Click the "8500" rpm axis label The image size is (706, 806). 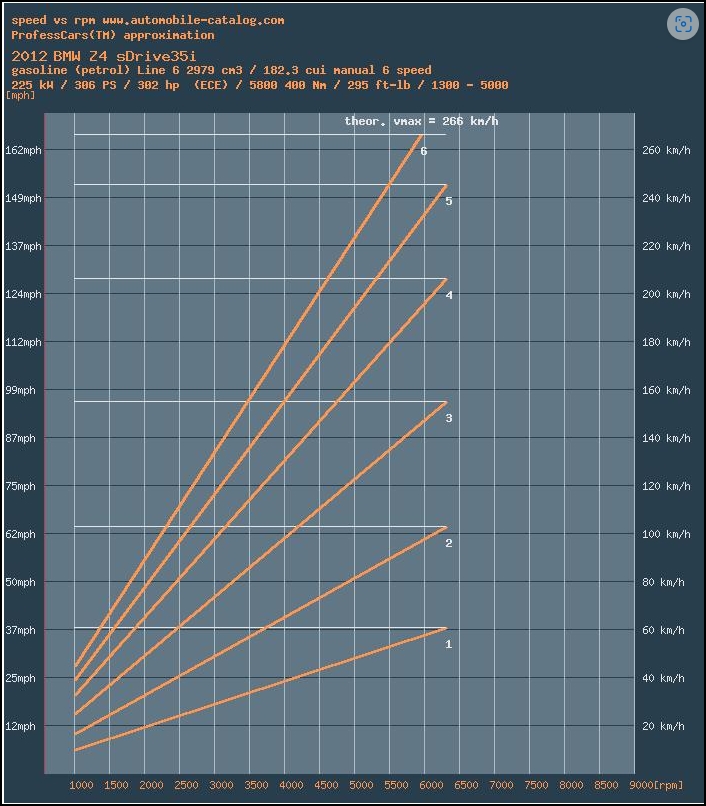[606, 785]
